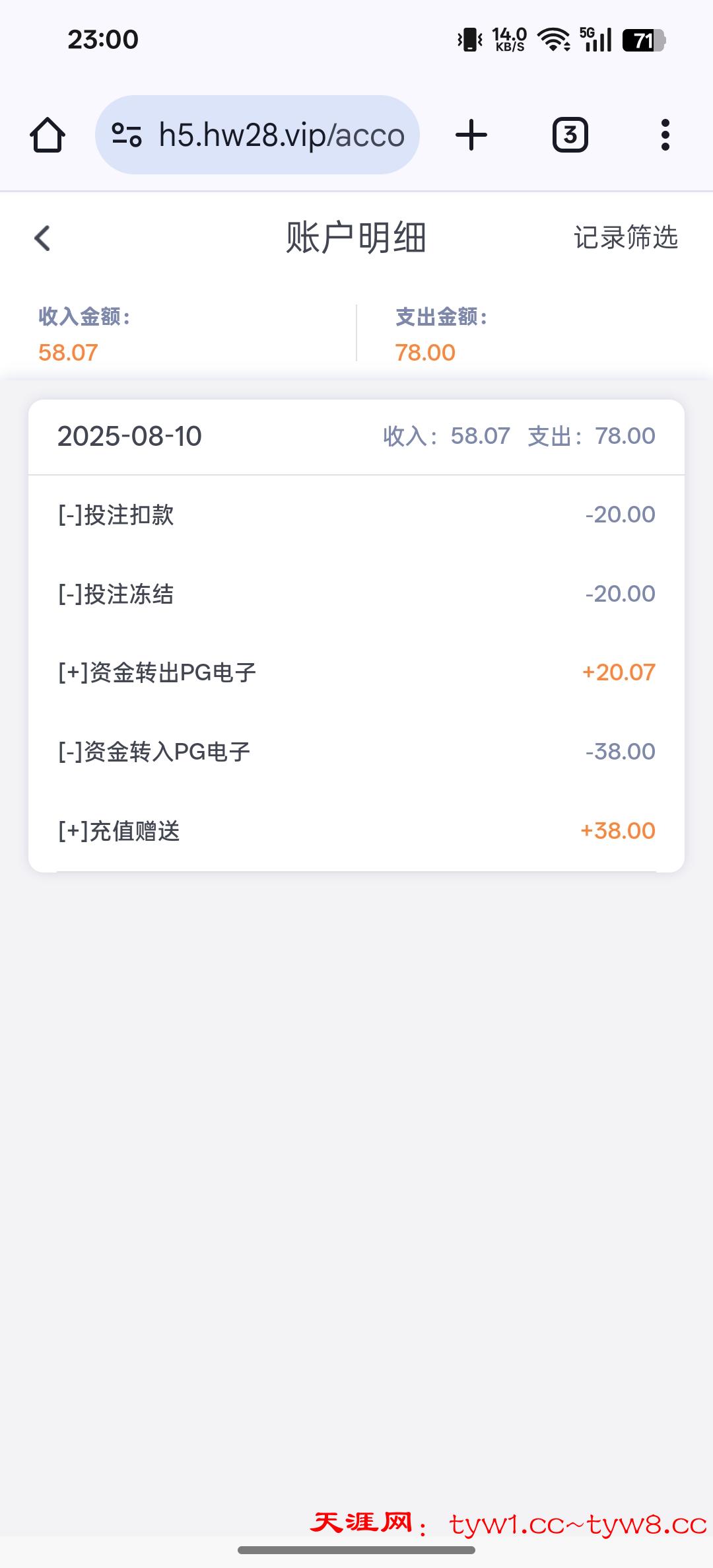Tap the bottom navigation gesture bar
This screenshot has width=713, height=1568.
[x=356, y=1550]
